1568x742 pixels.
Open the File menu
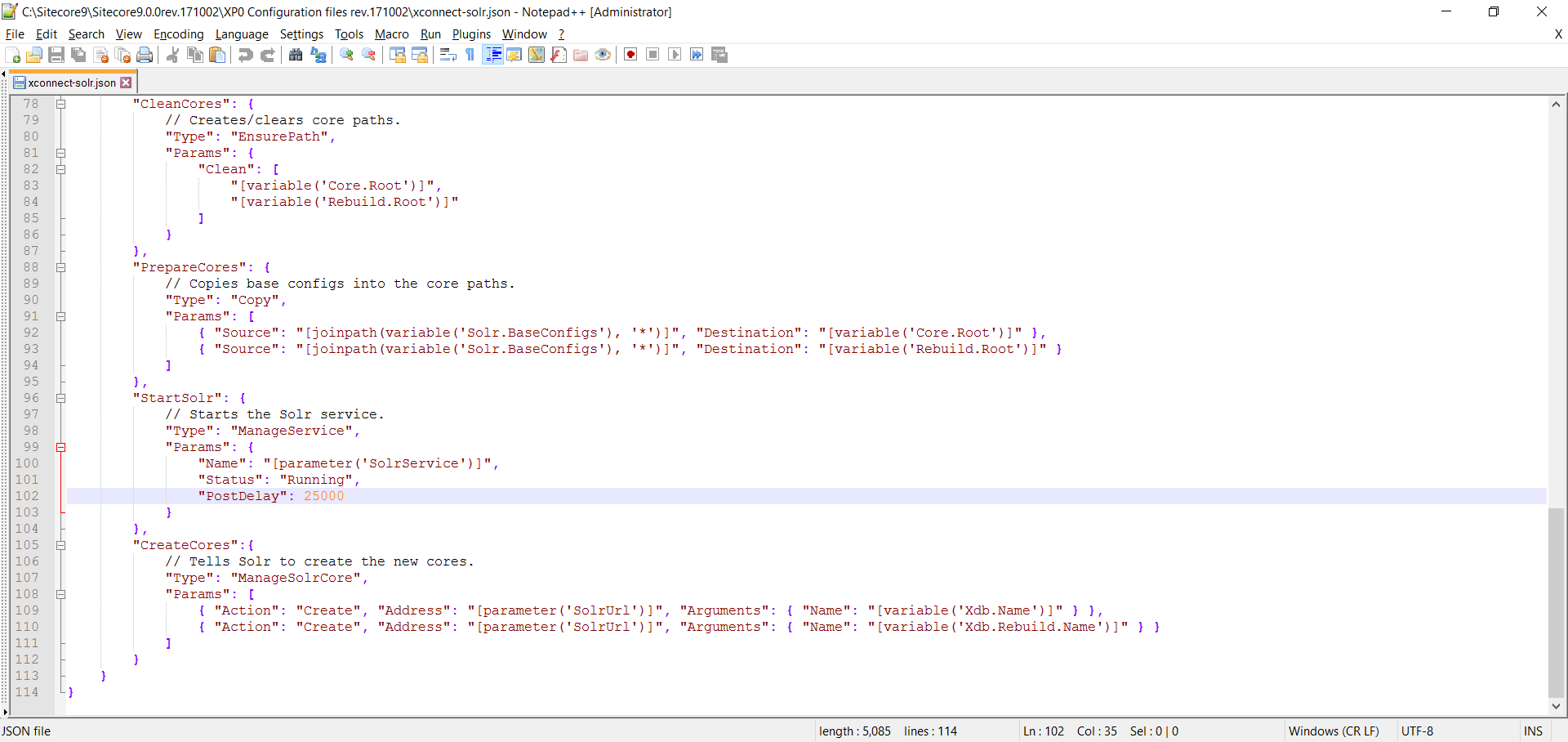point(15,34)
